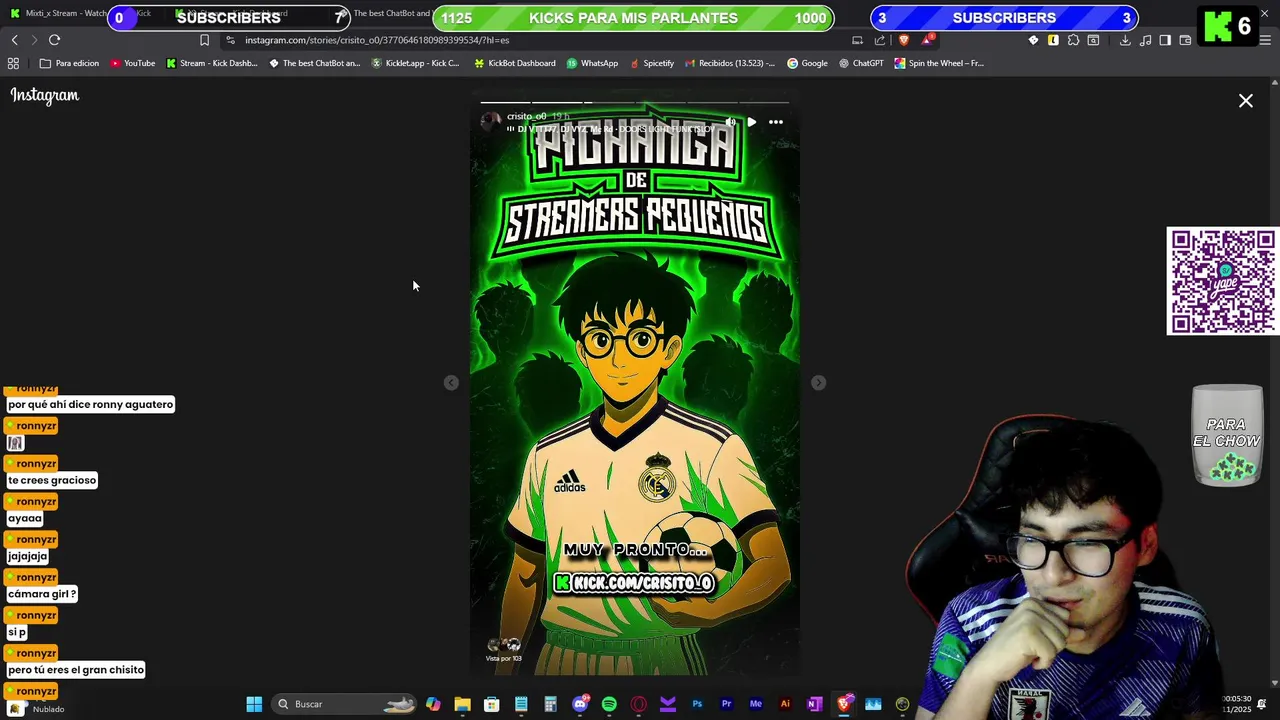Reload the page
The image size is (1280, 720).
tap(54, 40)
